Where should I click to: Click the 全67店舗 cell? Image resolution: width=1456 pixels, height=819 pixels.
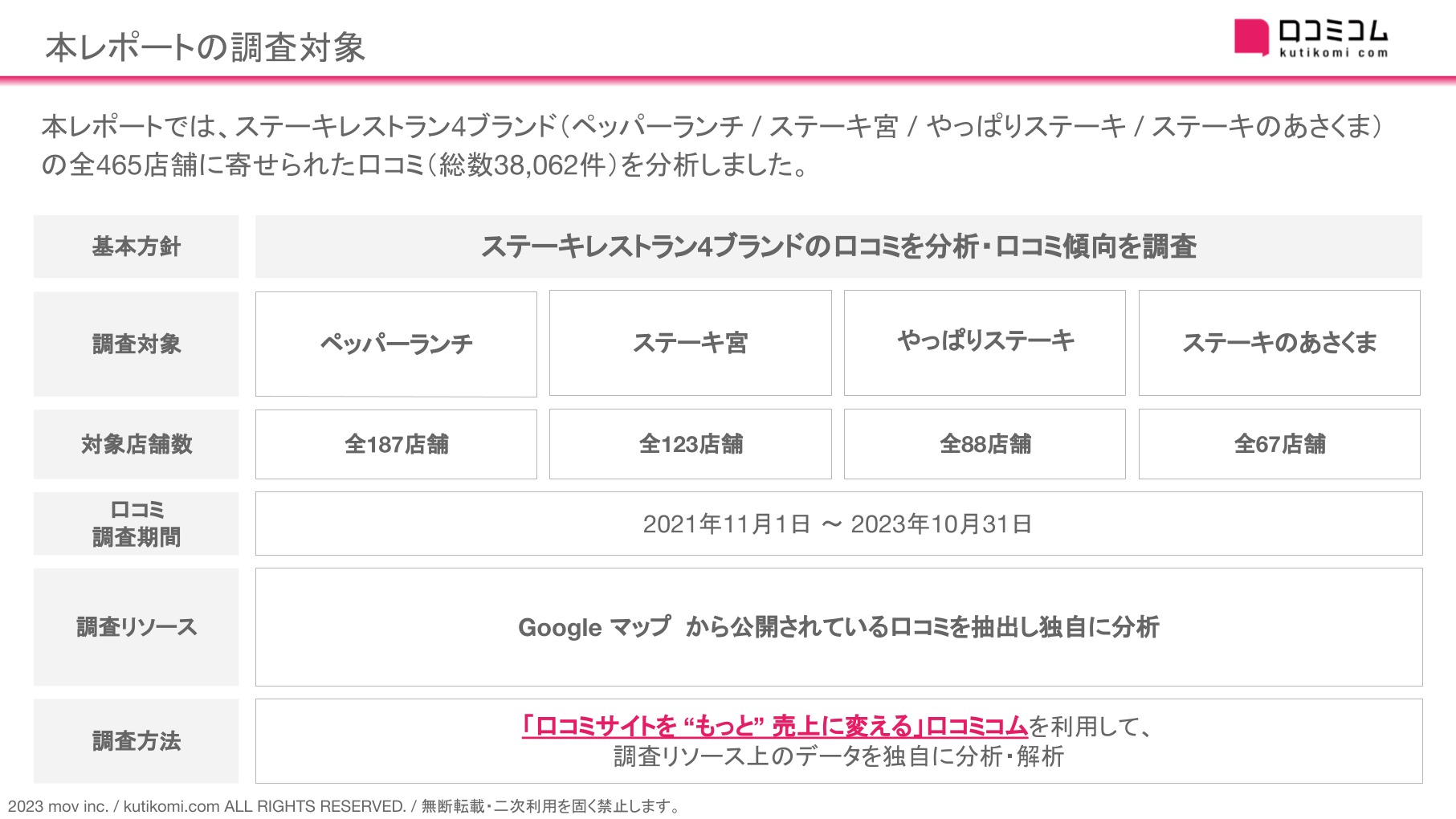1279,444
